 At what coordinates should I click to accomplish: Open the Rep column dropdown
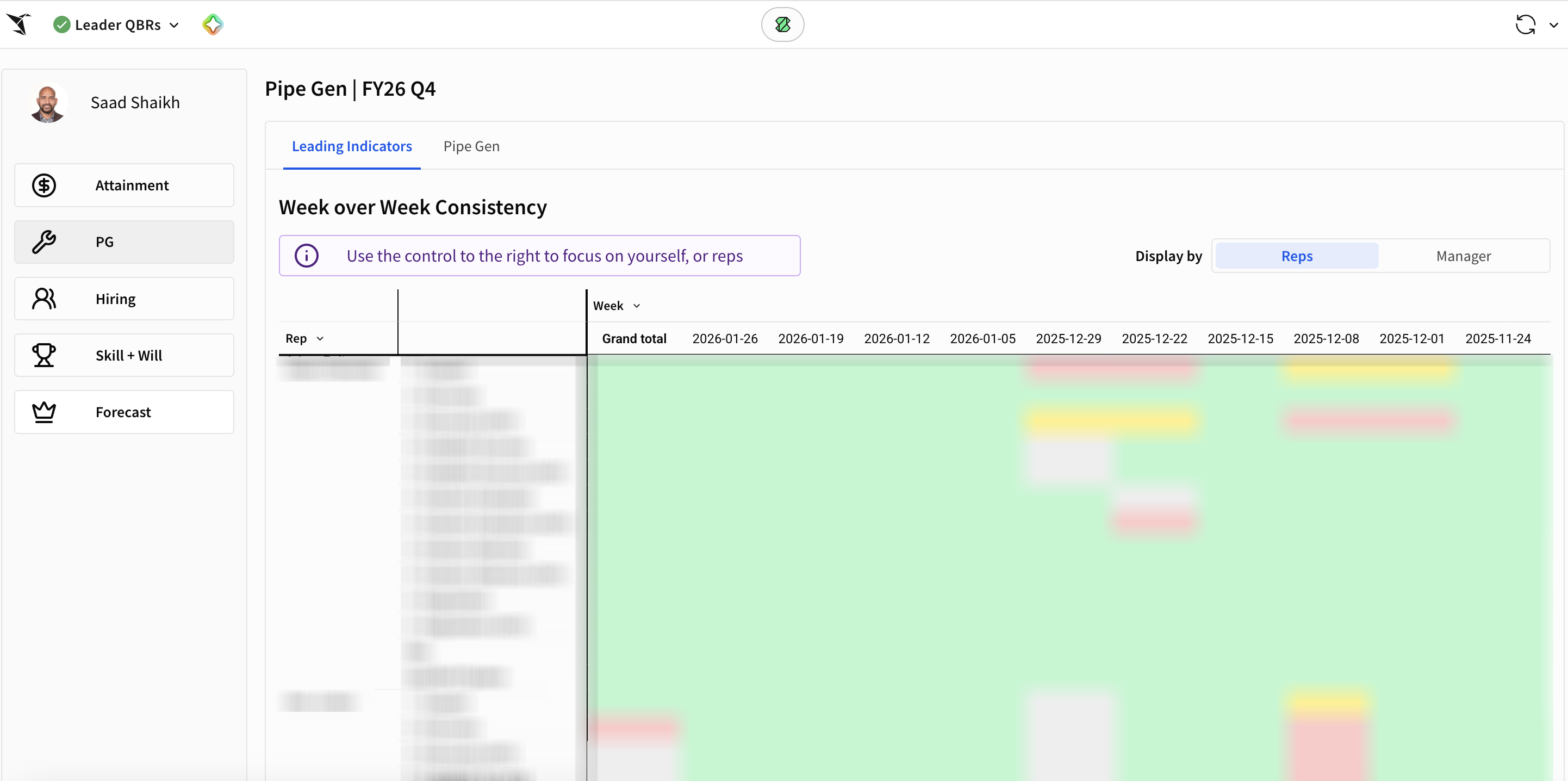[x=320, y=338]
